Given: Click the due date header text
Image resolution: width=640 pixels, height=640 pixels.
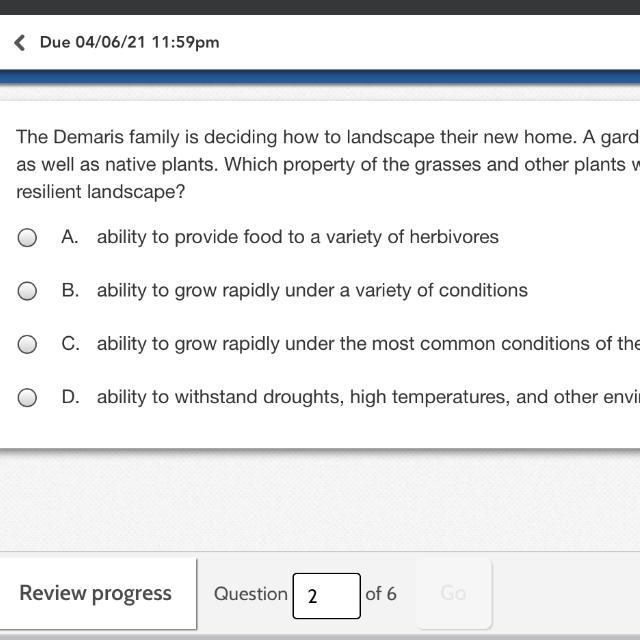Looking at the screenshot, I should coord(129,42).
